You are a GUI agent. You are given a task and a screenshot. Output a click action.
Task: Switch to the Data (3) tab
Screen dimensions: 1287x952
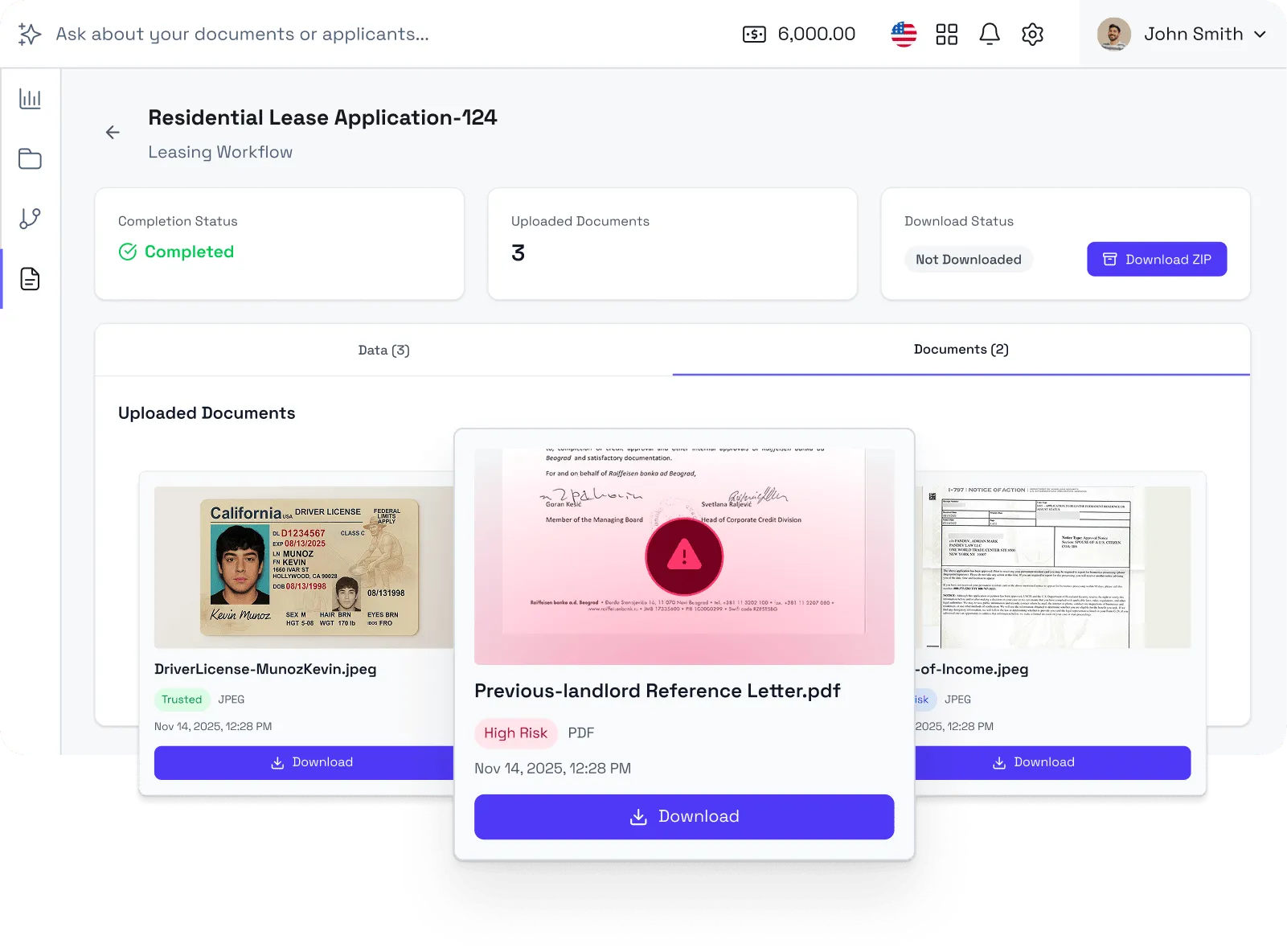point(383,350)
